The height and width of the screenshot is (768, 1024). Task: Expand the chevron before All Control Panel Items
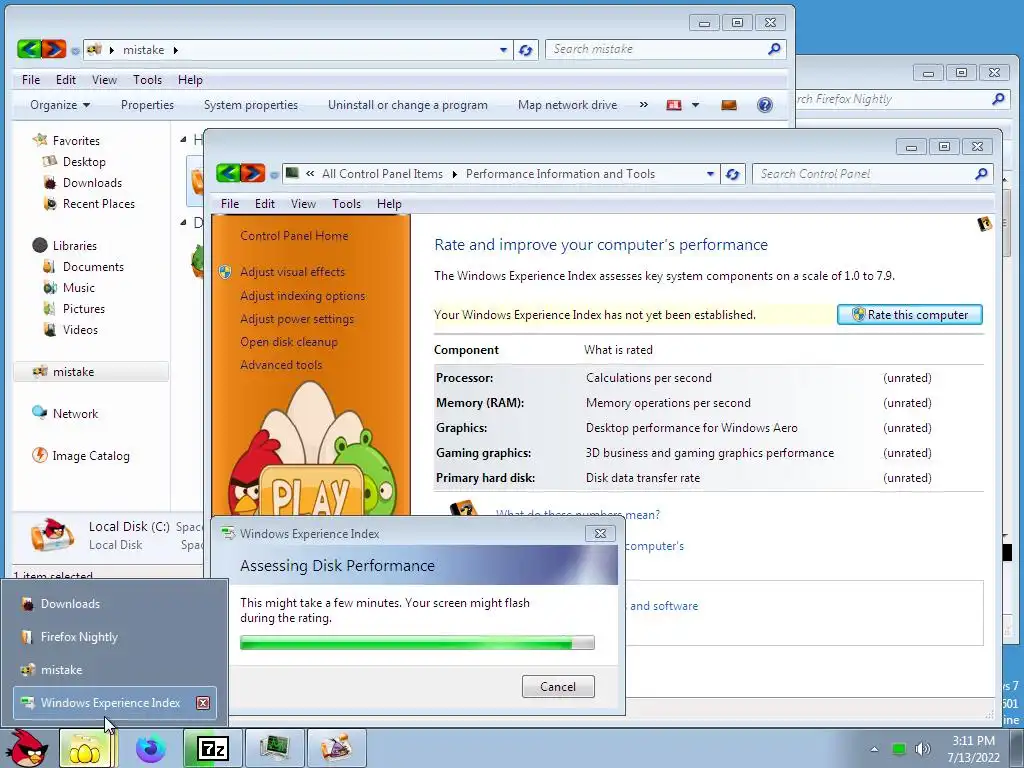(x=310, y=174)
